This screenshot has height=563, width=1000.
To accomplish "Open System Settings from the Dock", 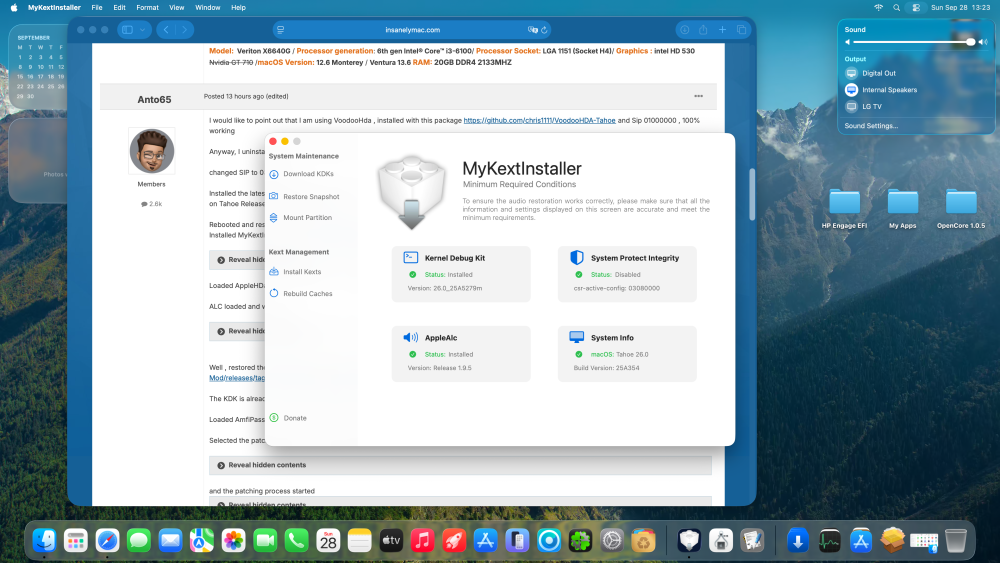I will pos(612,541).
